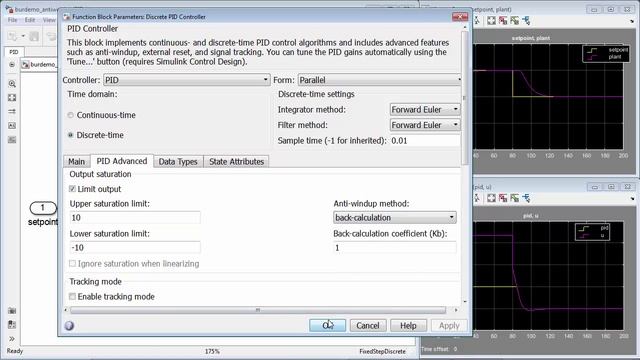Close the Function Block Parameters dialog

point(460,17)
